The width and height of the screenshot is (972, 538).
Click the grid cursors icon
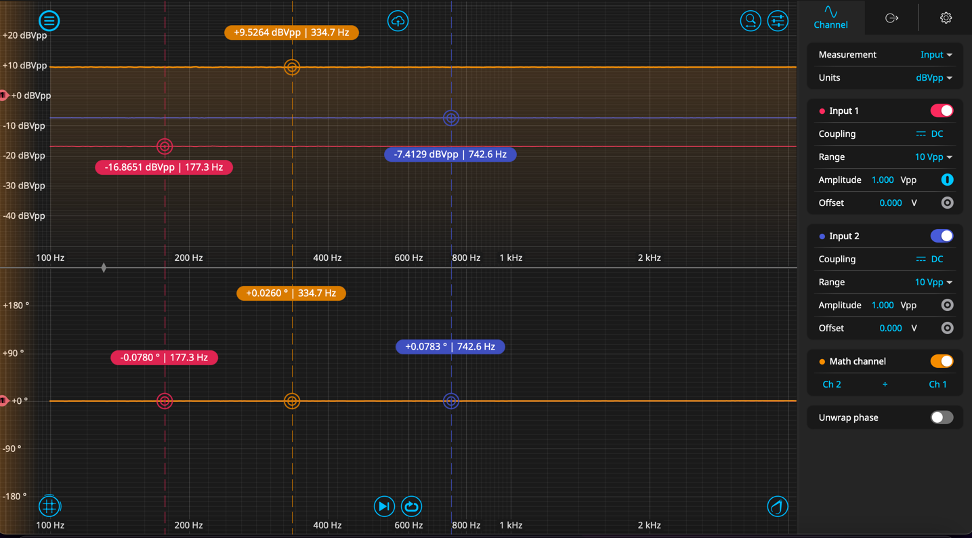[50, 506]
